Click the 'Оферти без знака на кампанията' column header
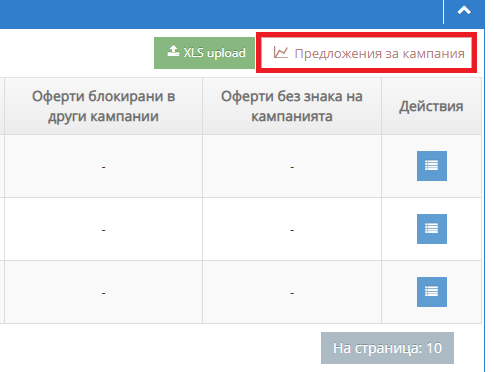The width and height of the screenshot is (494, 372). (x=292, y=106)
